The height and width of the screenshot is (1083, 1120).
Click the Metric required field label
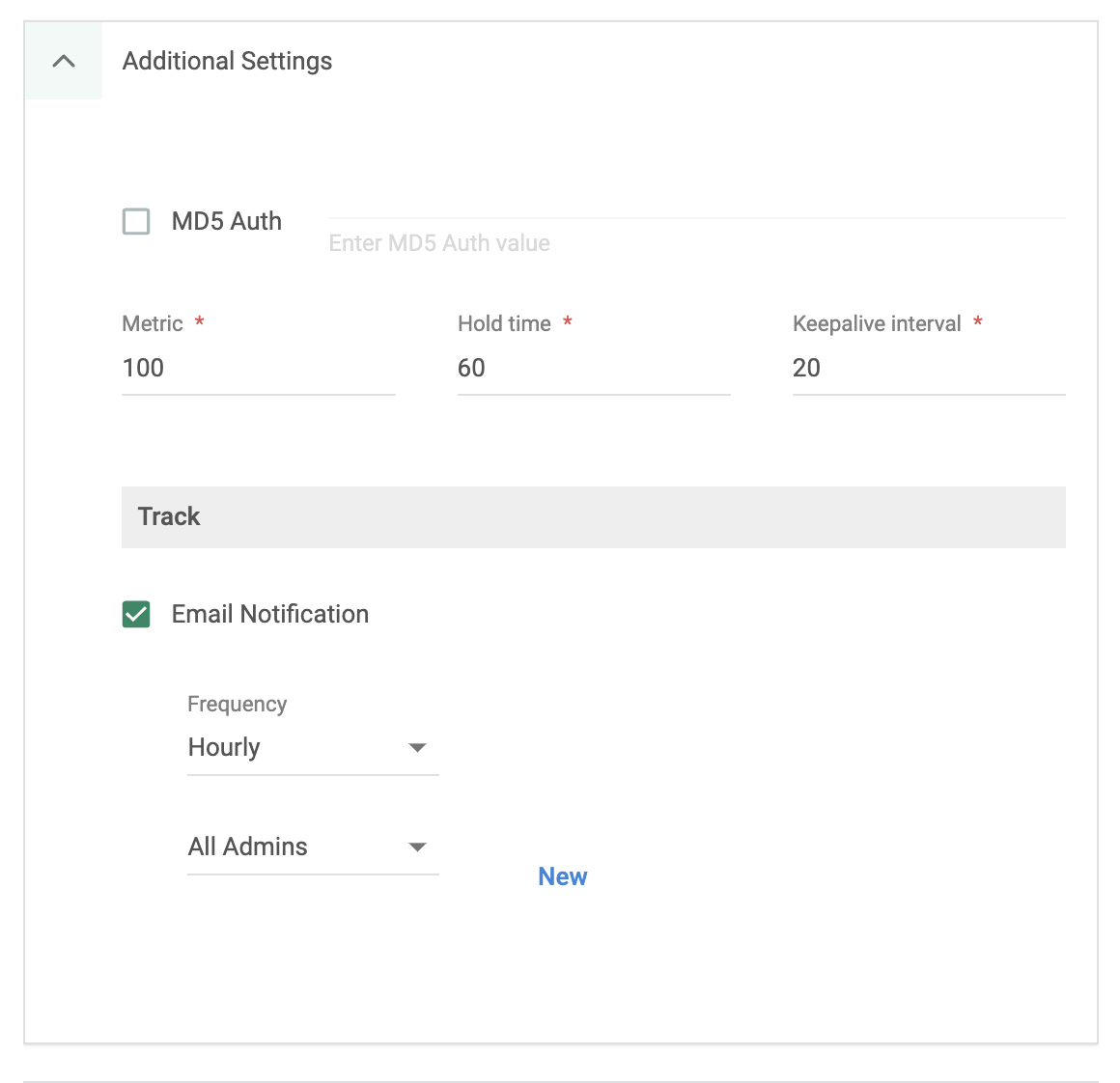coord(153,323)
